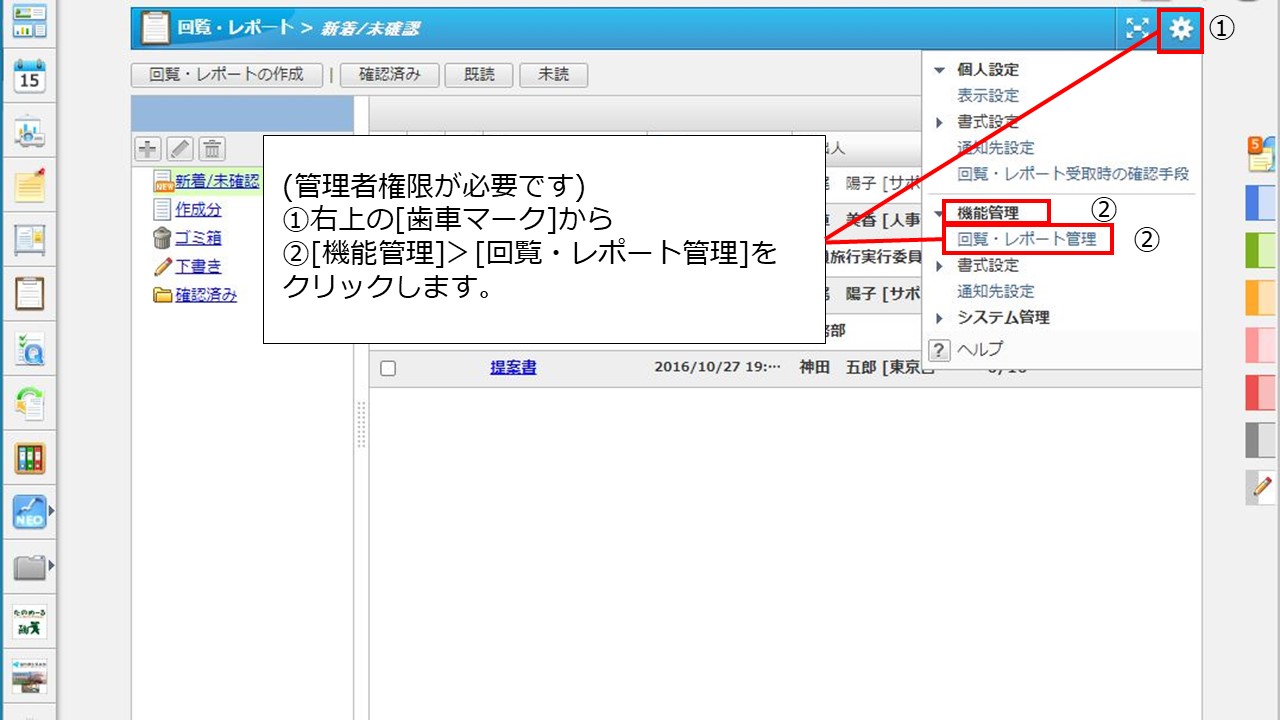The width and height of the screenshot is (1280, 720).
Task: Expand 書式設定 under 個人設定
Action: coord(938,122)
